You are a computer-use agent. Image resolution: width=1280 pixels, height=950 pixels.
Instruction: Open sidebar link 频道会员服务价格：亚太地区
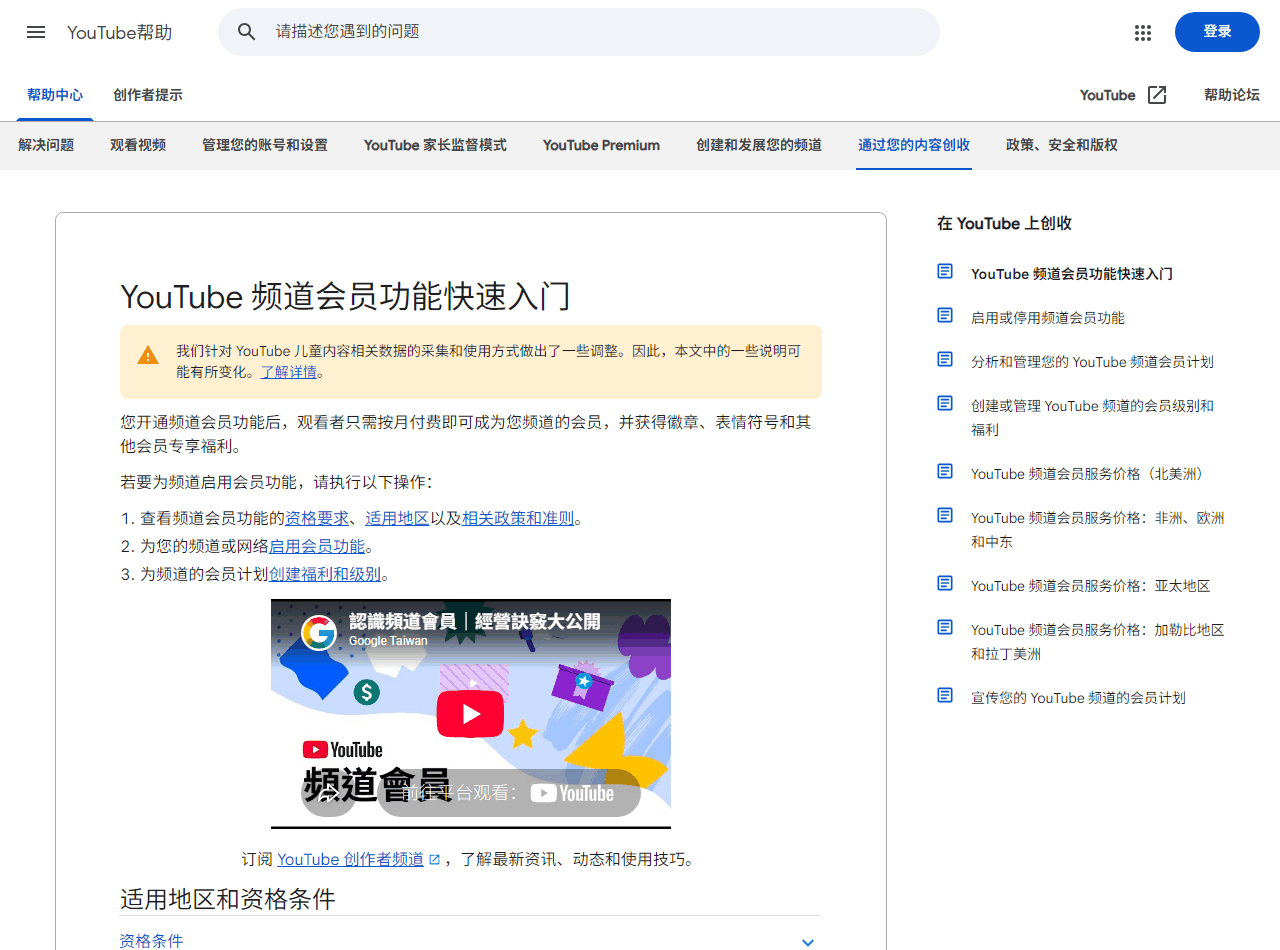point(1091,586)
